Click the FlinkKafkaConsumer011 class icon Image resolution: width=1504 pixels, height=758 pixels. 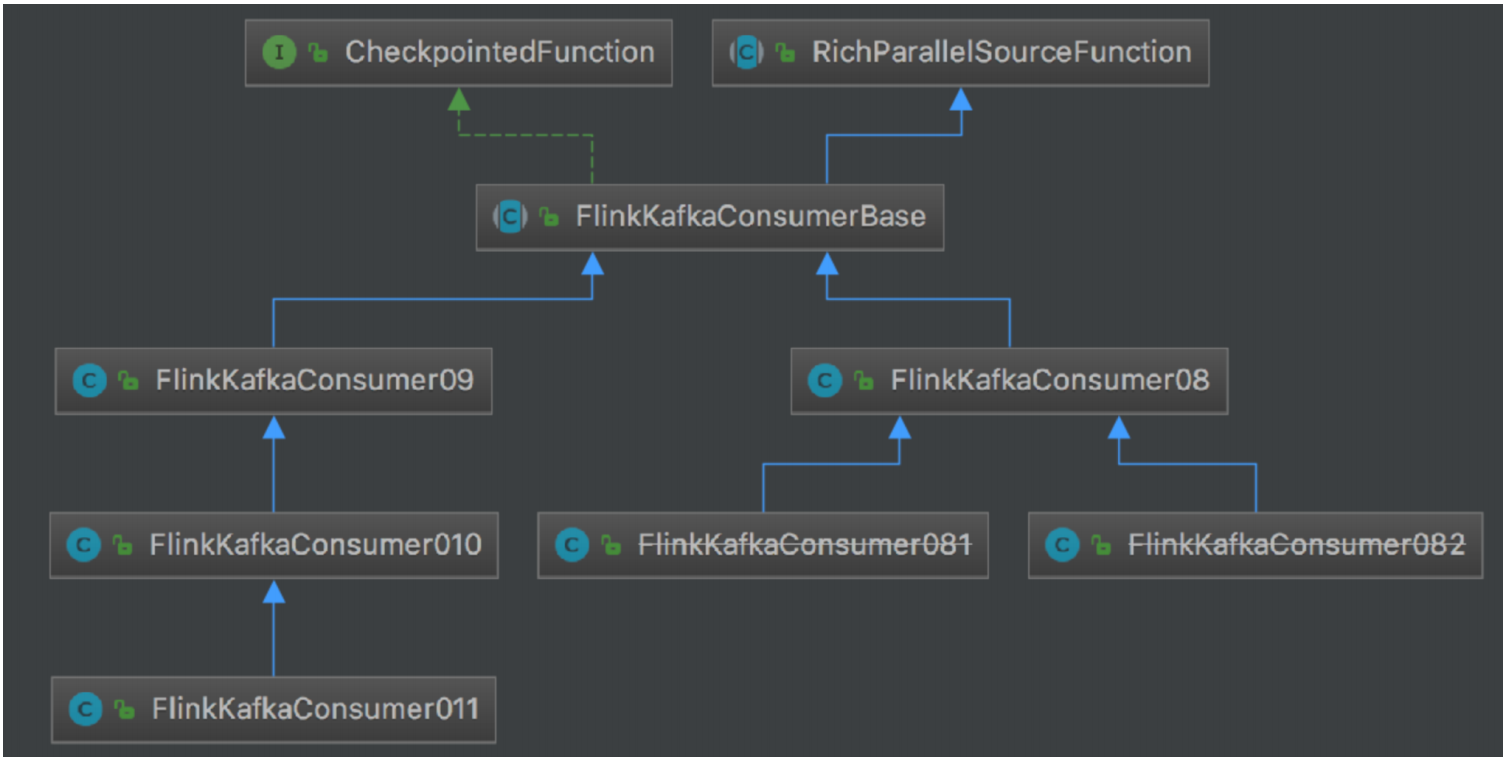click(86, 709)
